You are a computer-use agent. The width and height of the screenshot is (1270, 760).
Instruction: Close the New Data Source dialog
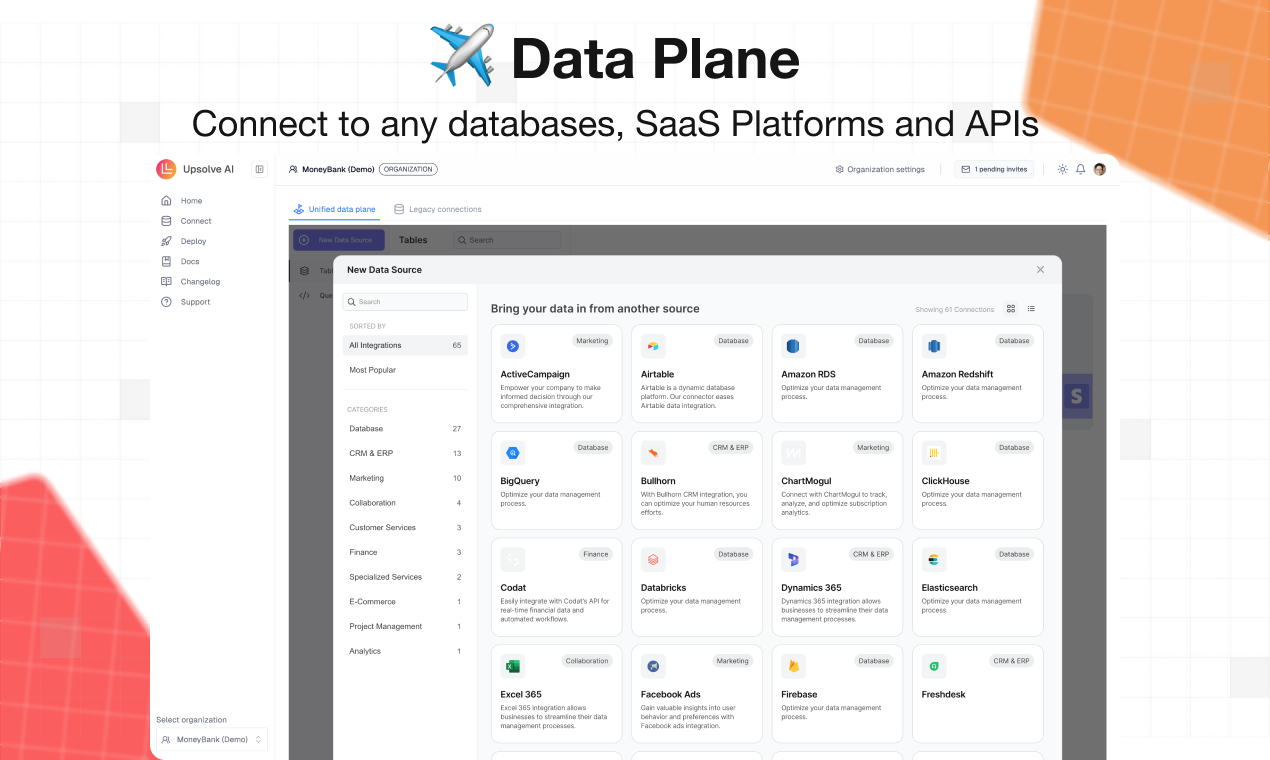(x=1040, y=269)
